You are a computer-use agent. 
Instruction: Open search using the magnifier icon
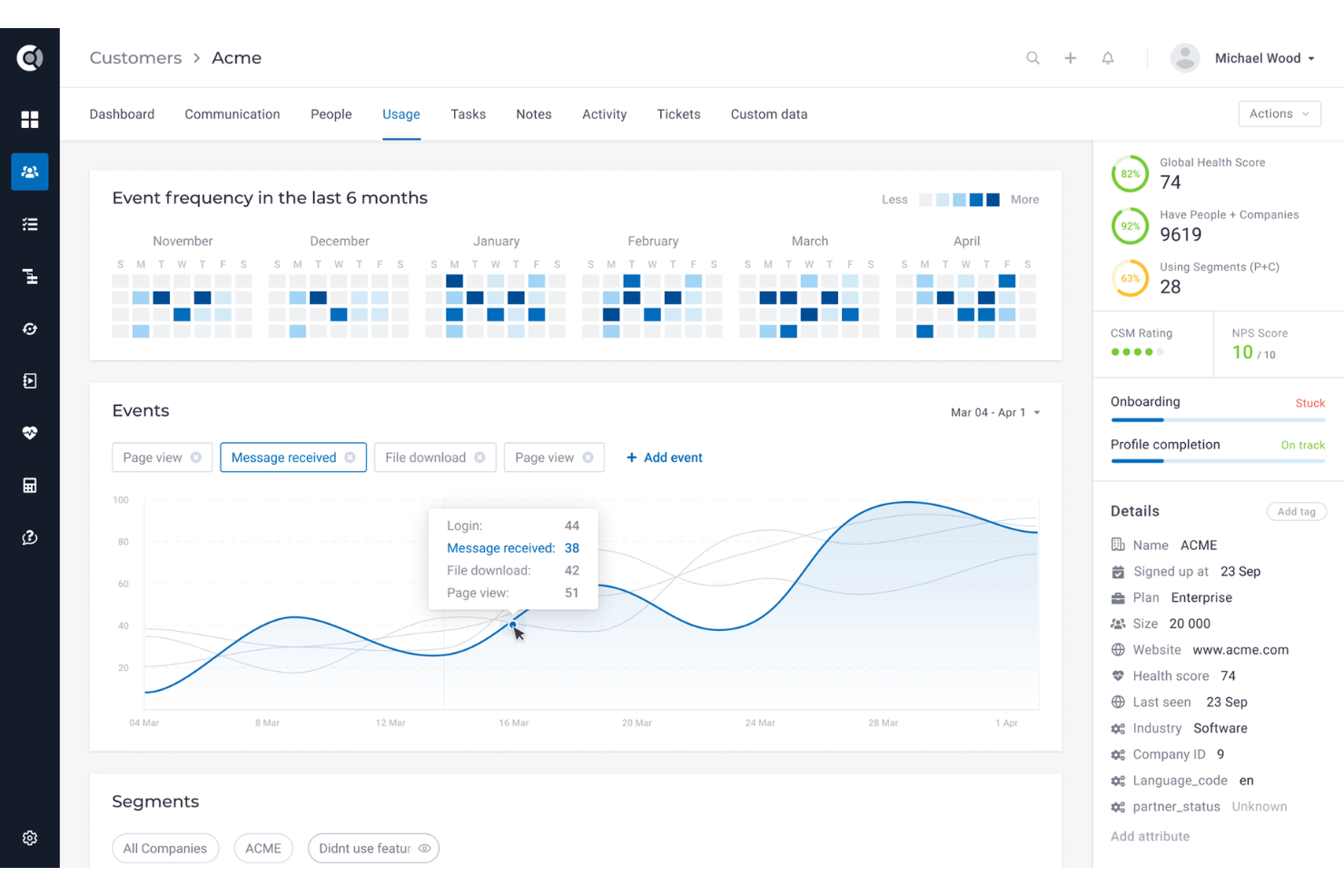1033,57
